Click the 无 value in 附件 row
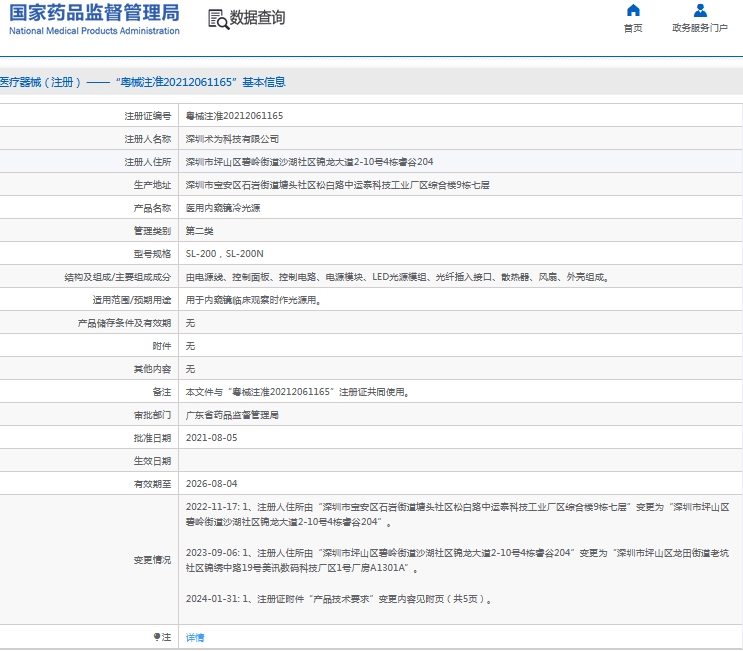This screenshot has width=743, height=651. [190, 346]
